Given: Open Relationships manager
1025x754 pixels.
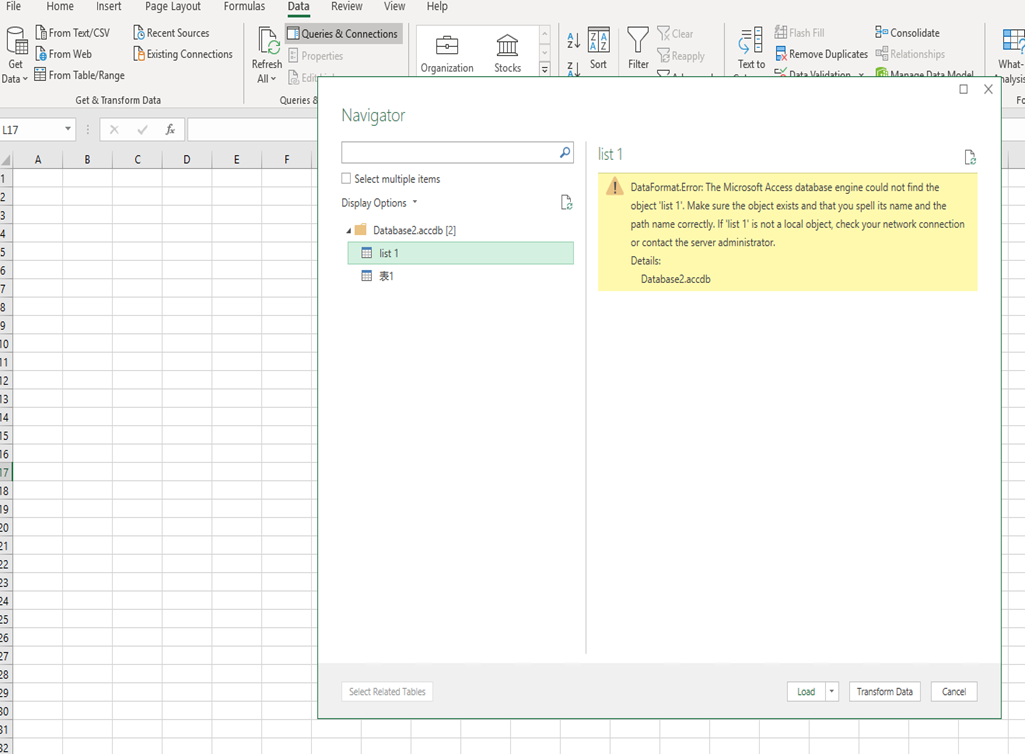Looking at the screenshot, I should 910,54.
